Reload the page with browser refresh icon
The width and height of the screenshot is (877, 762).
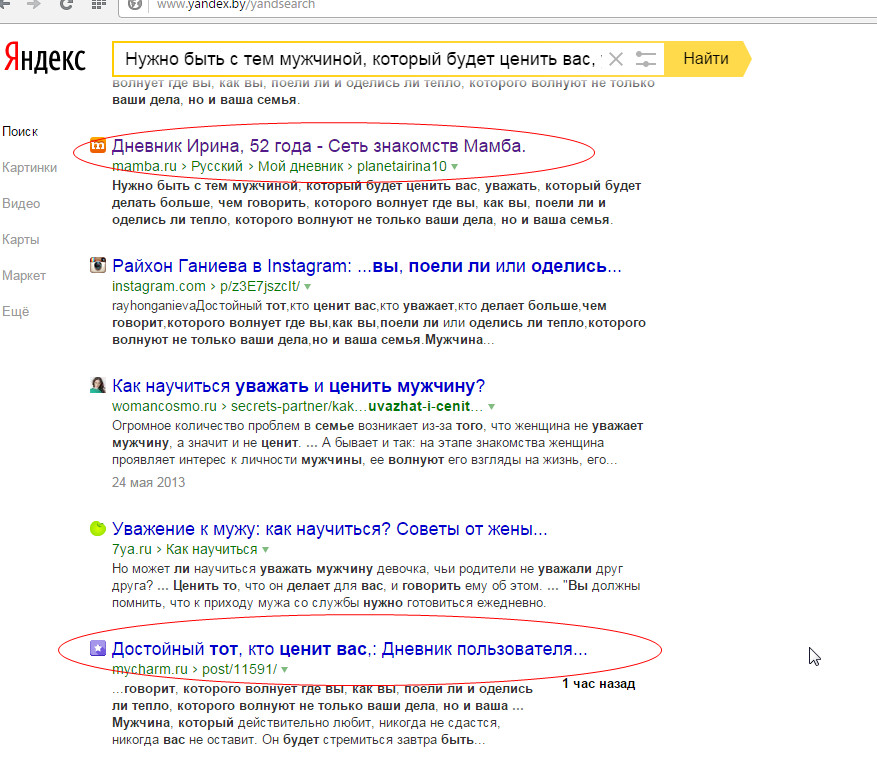(x=66, y=4)
